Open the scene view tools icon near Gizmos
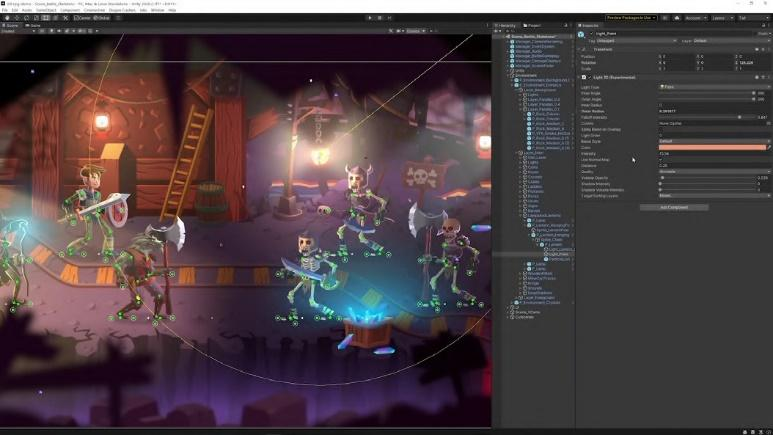The height and width of the screenshot is (435, 773). [391, 31]
